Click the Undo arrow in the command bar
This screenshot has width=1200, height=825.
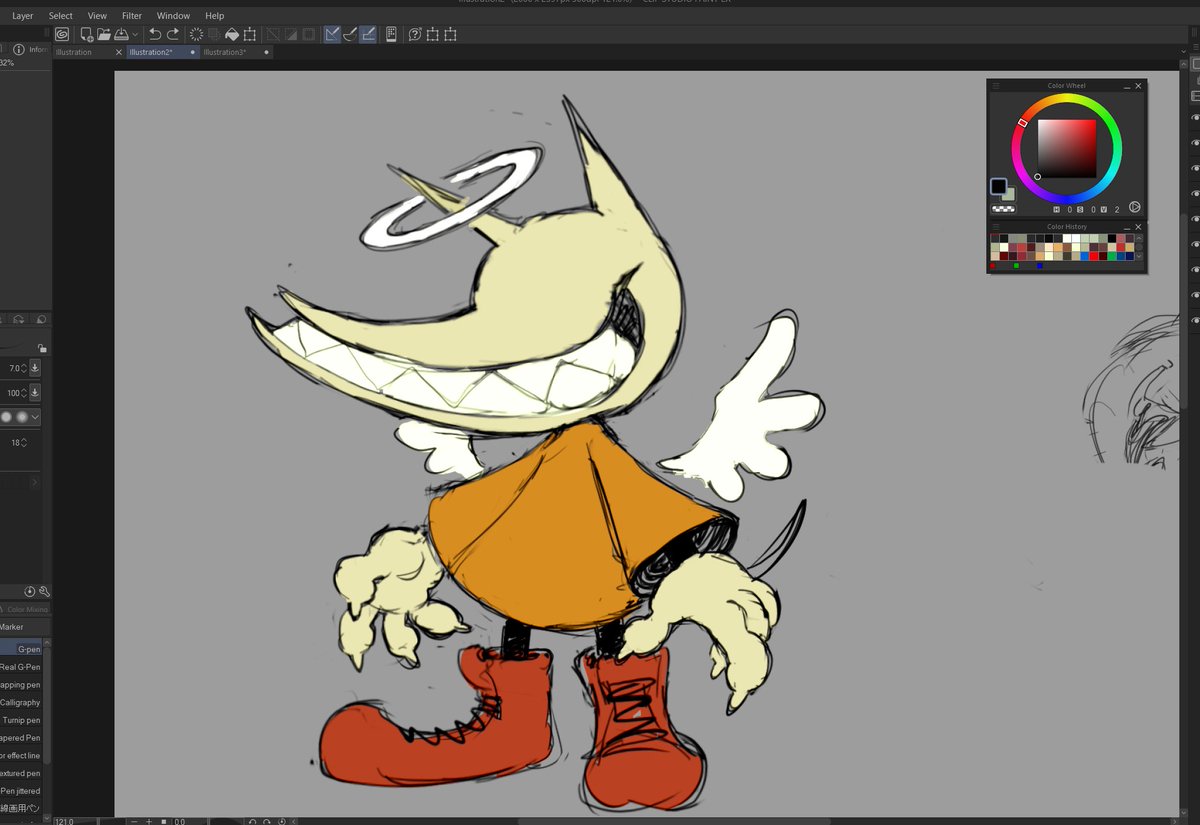tap(155, 34)
